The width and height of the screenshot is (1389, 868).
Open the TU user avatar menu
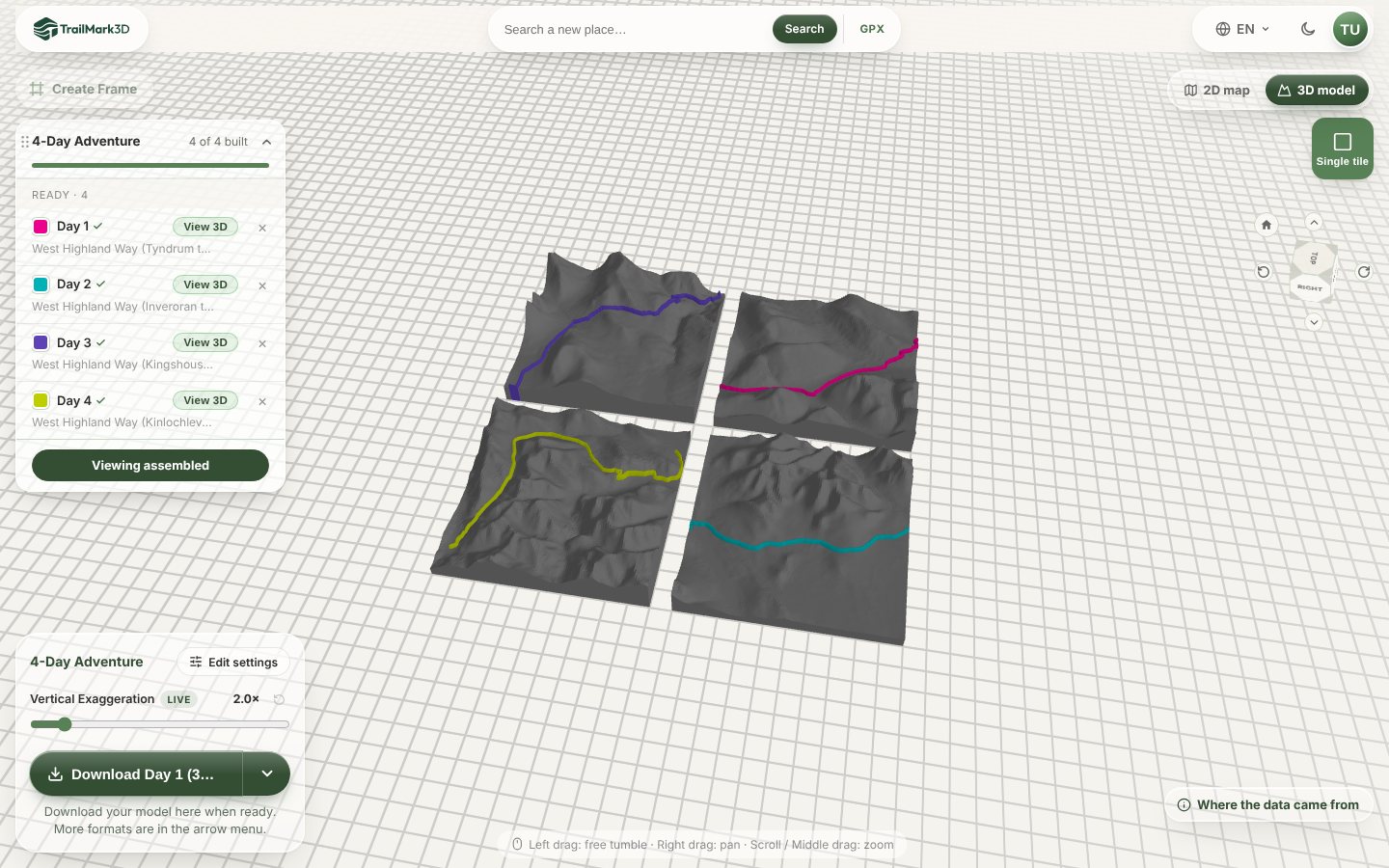click(1349, 29)
